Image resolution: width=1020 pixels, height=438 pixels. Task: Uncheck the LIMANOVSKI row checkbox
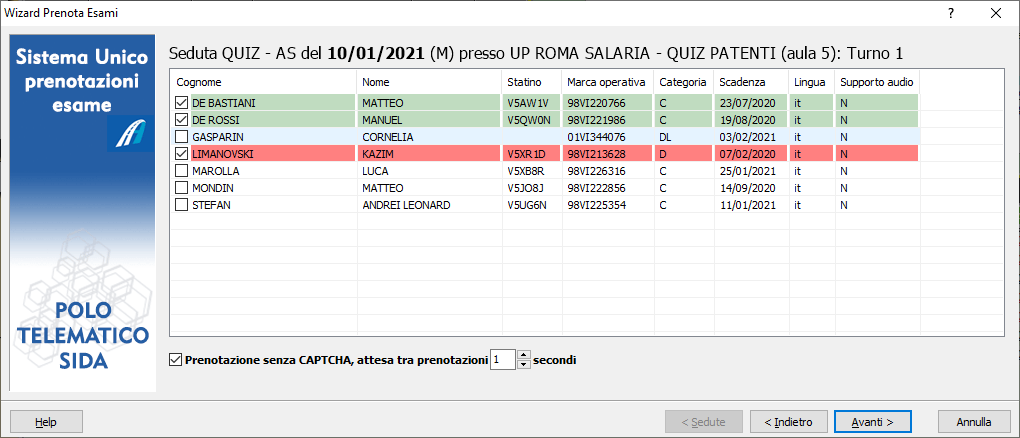coord(181,153)
